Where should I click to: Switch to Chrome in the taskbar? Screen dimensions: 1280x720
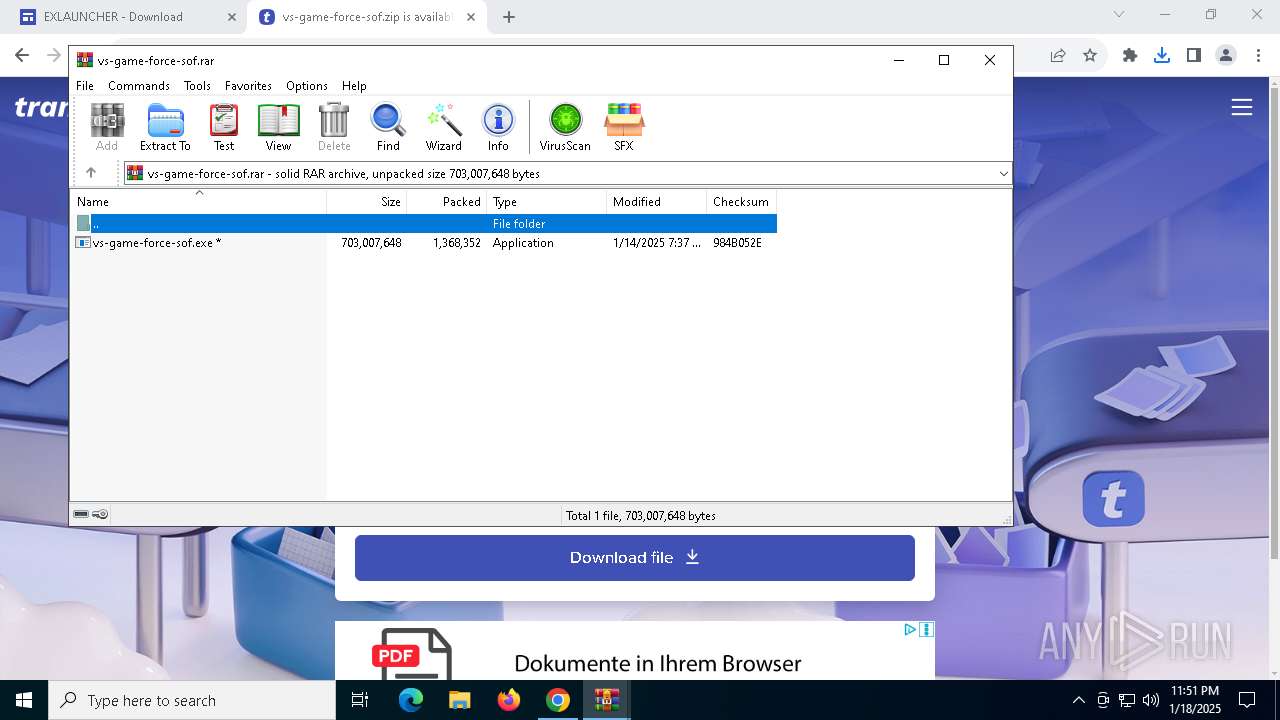click(x=558, y=700)
